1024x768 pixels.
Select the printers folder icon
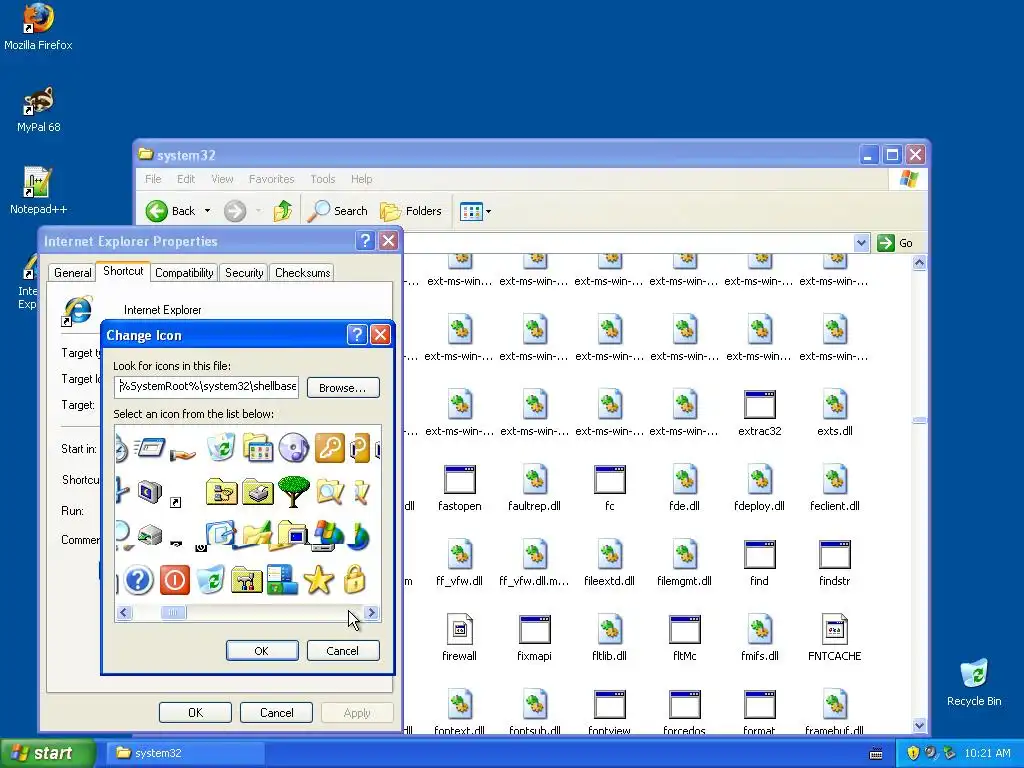tap(257, 492)
